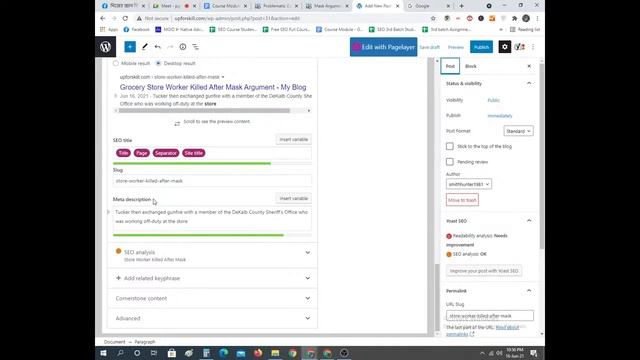The height and width of the screenshot is (360, 640).
Task: Click the Site title variable tag
Action: (x=193, y=153)
